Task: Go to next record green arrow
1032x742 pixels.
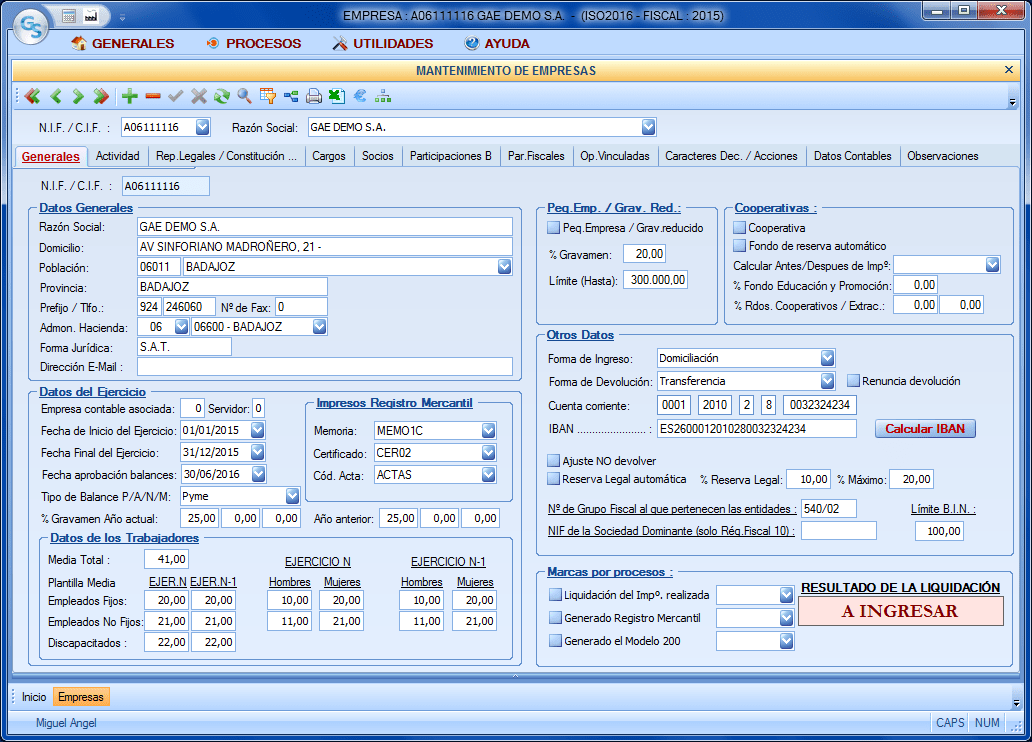Action: [x=78, y=96]
